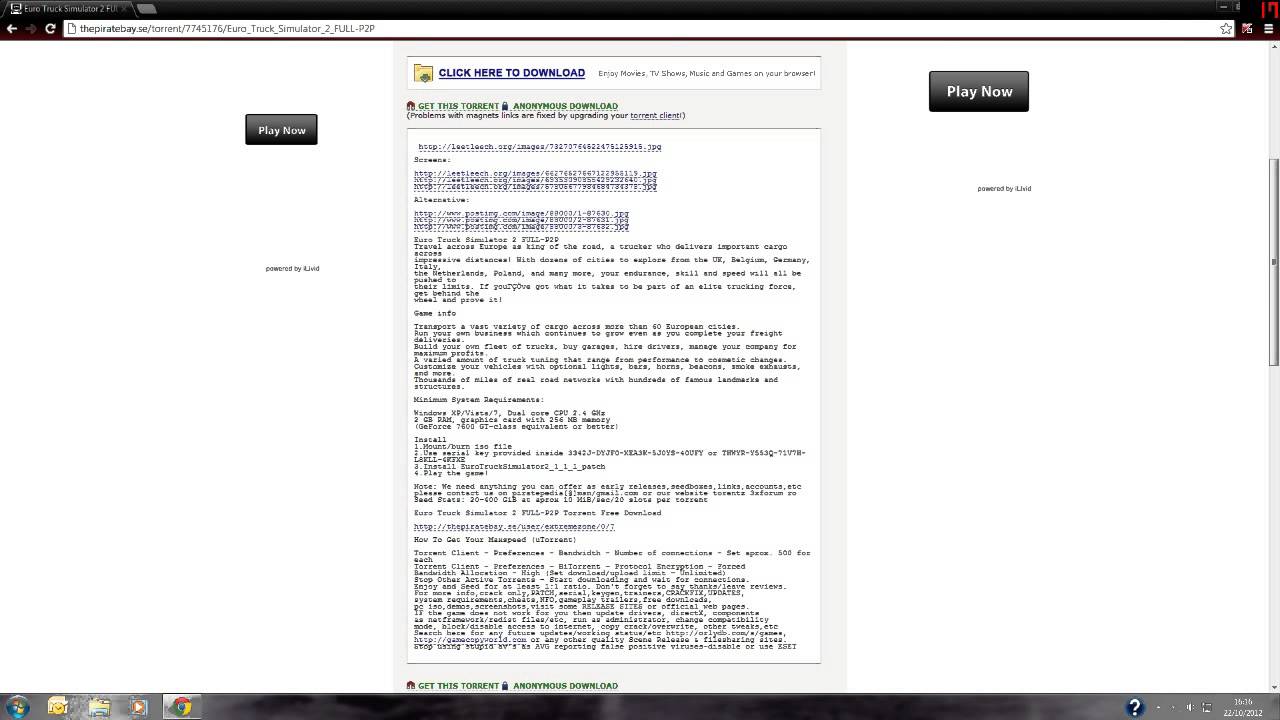1280x720 pixels.
Task: Click the top GET THIS TORRENT magnet link
Action: point(458,106)
